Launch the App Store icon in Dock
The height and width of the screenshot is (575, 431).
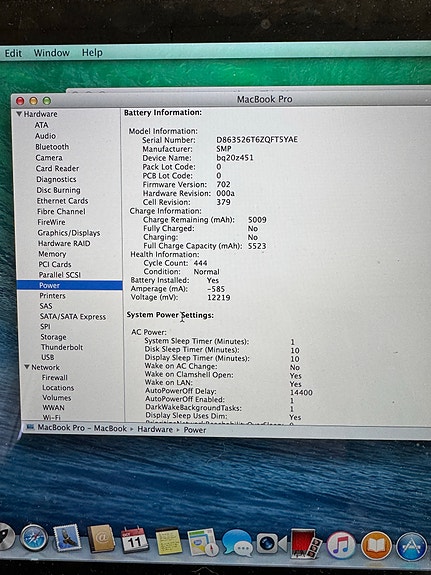pyautogui.click(x=411, y=546)
